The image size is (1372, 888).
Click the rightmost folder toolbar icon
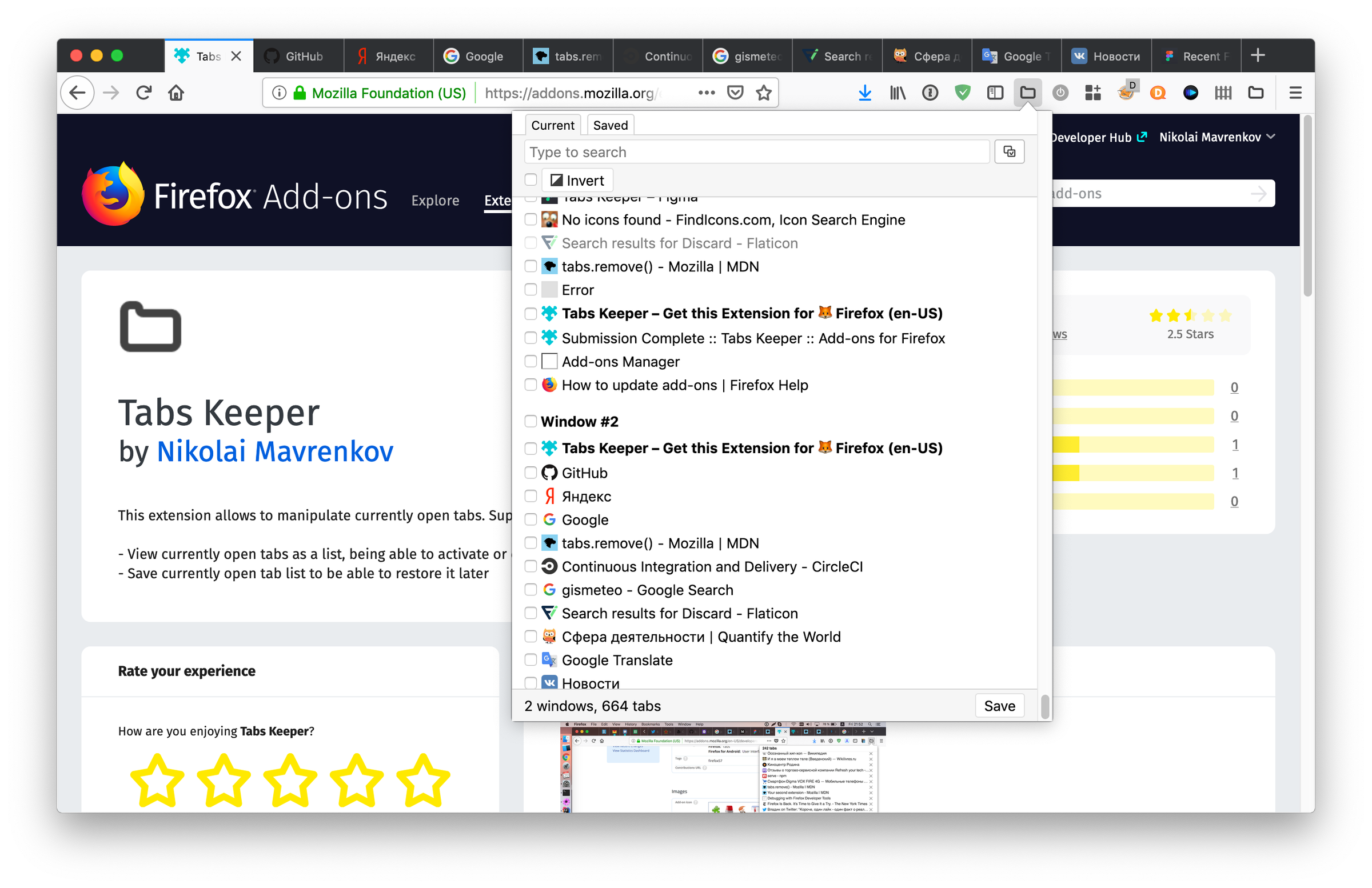tap(1255, 92)
